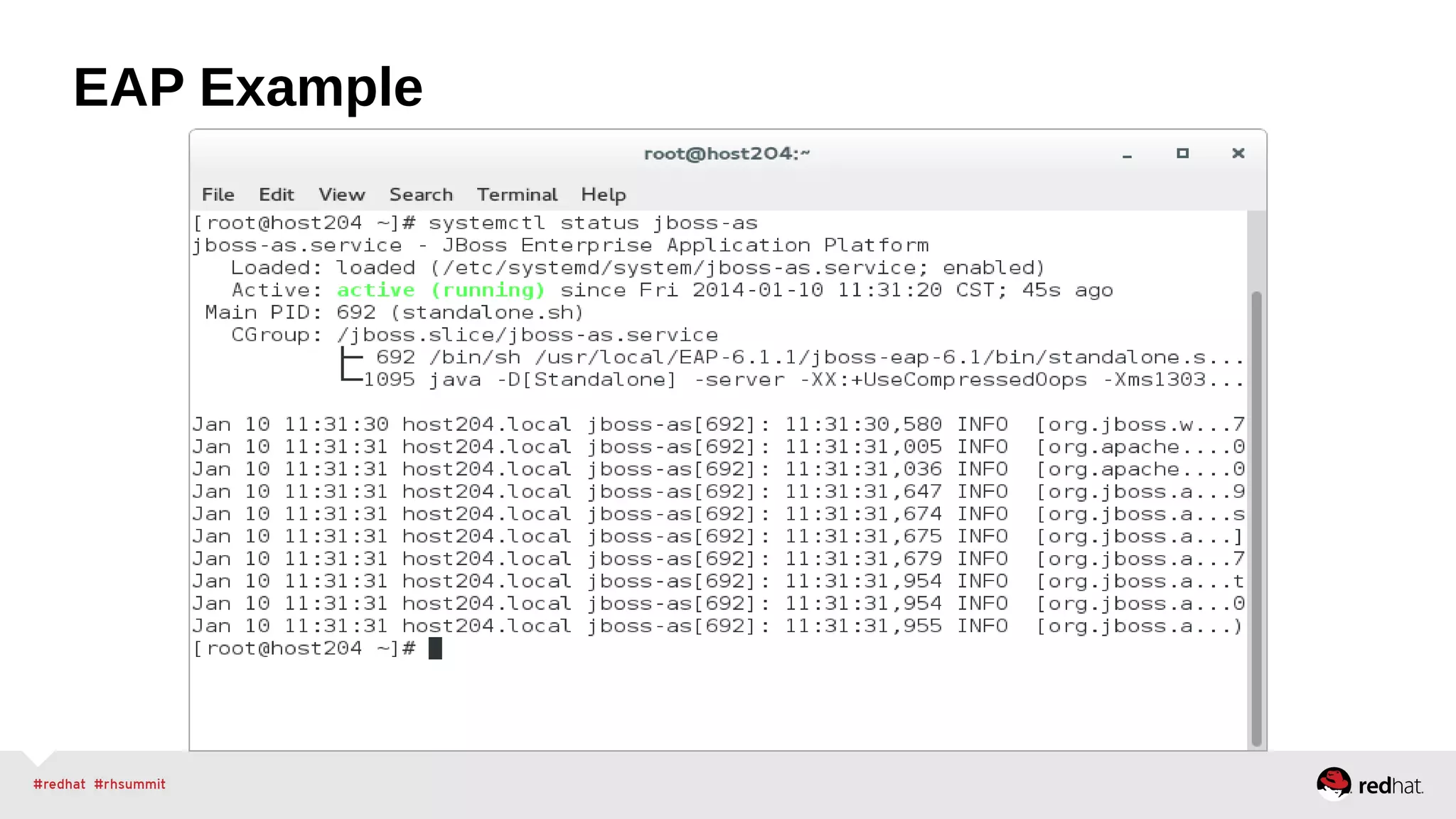
Task: Click the #redhat hashtag in the footer
Action: [59, 784]
